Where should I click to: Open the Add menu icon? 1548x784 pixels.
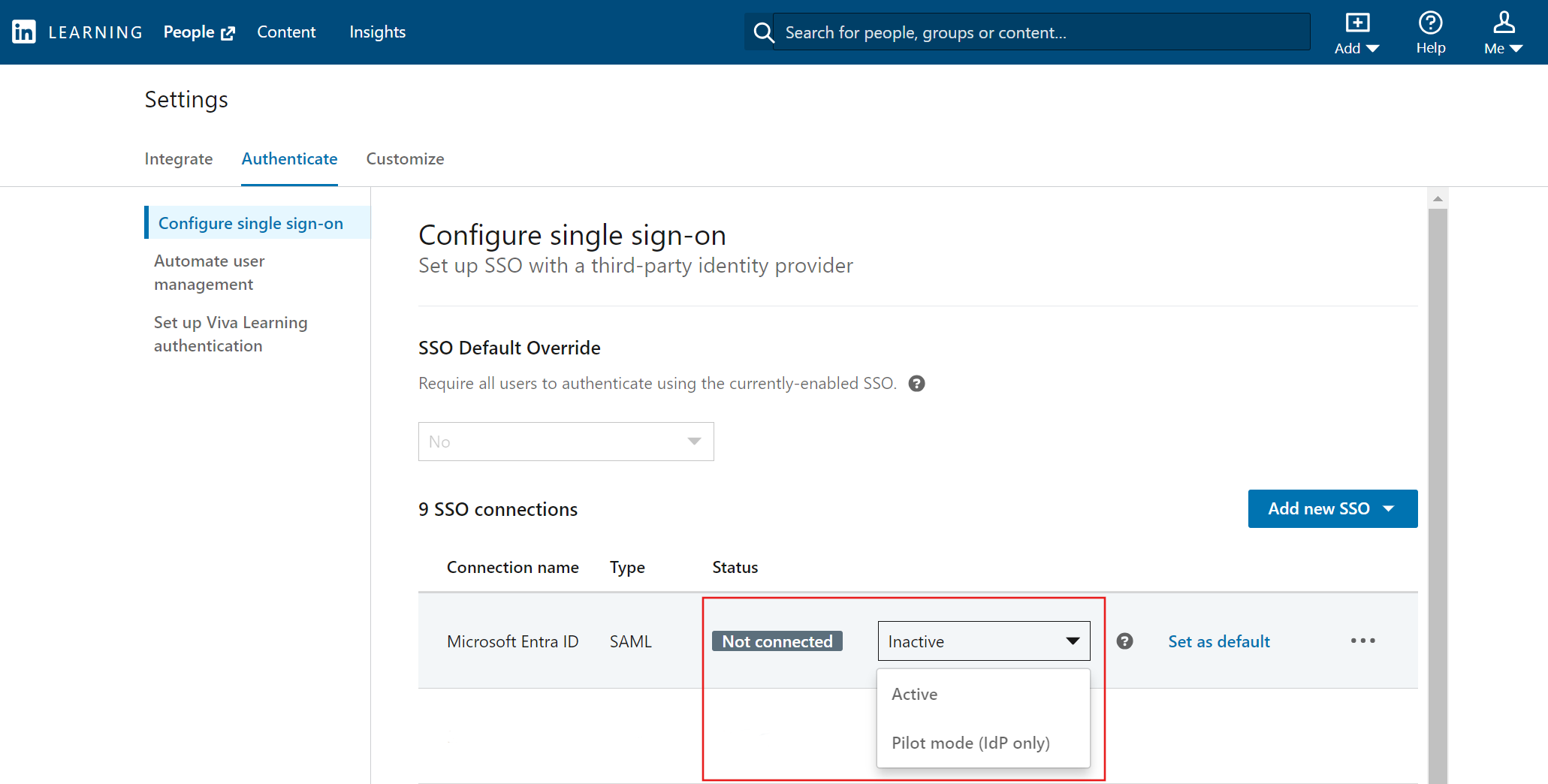pyautogui.click(x=1356, y=23)
